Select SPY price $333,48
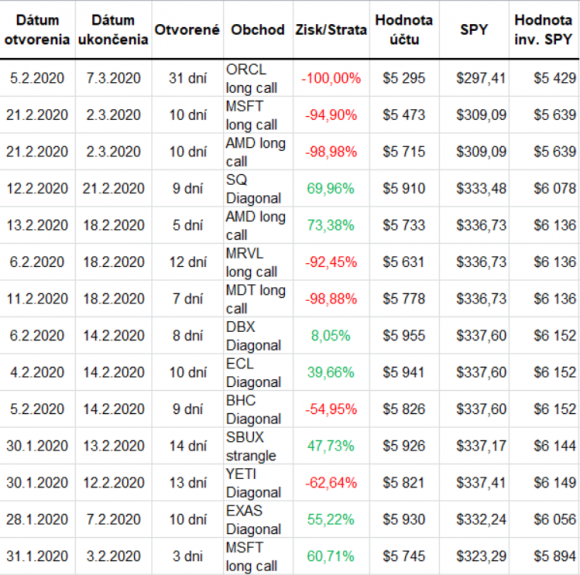Image resolution: width=580 pixels, height=575 pixels. pos(481,189)
